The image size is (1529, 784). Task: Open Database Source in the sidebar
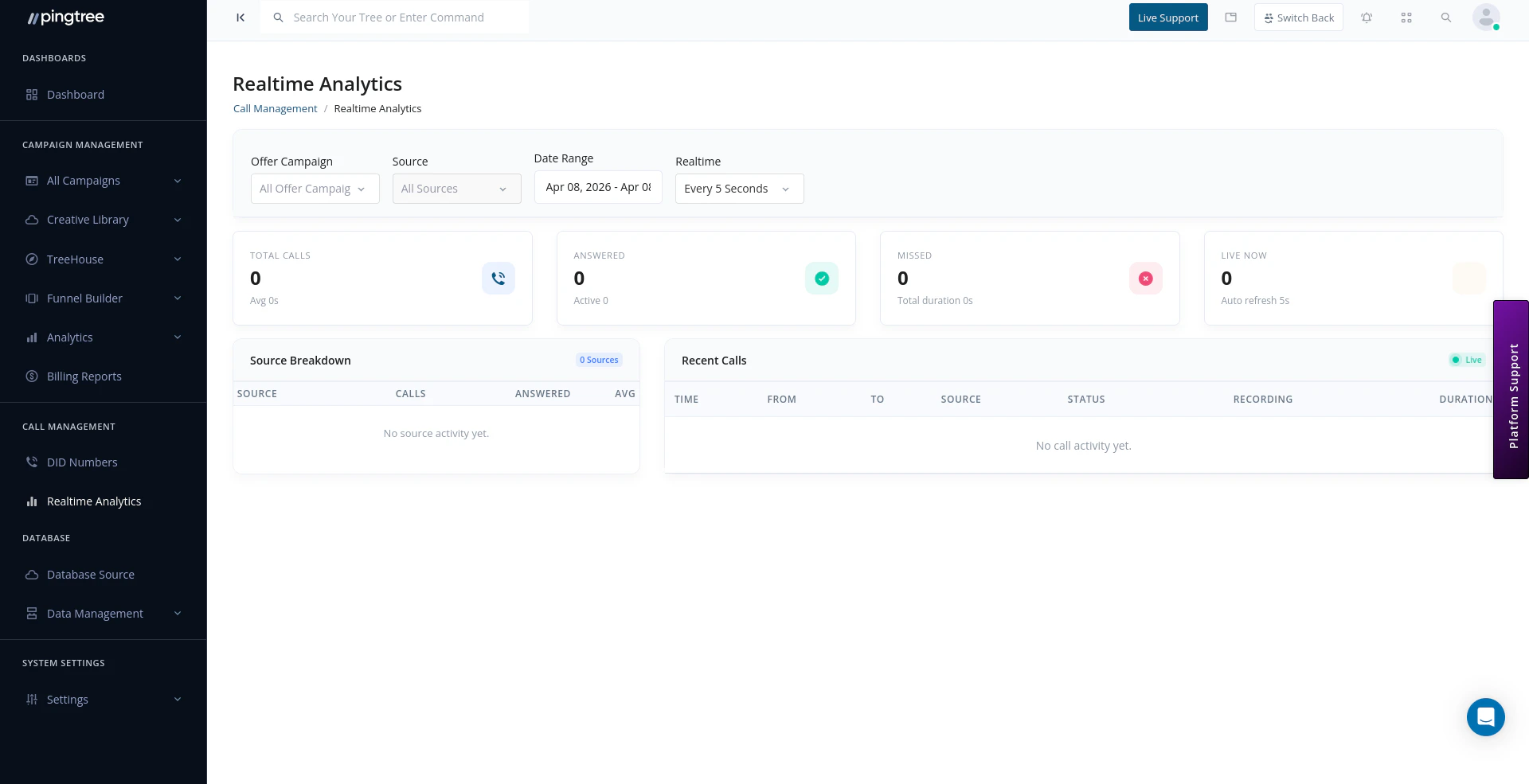click(x=89, y=574)
